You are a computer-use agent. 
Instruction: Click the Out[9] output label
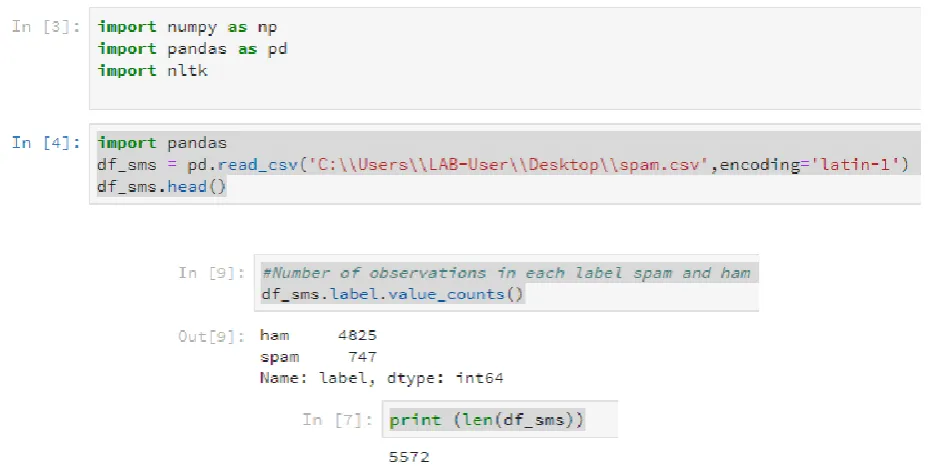(x=212, y=337)
